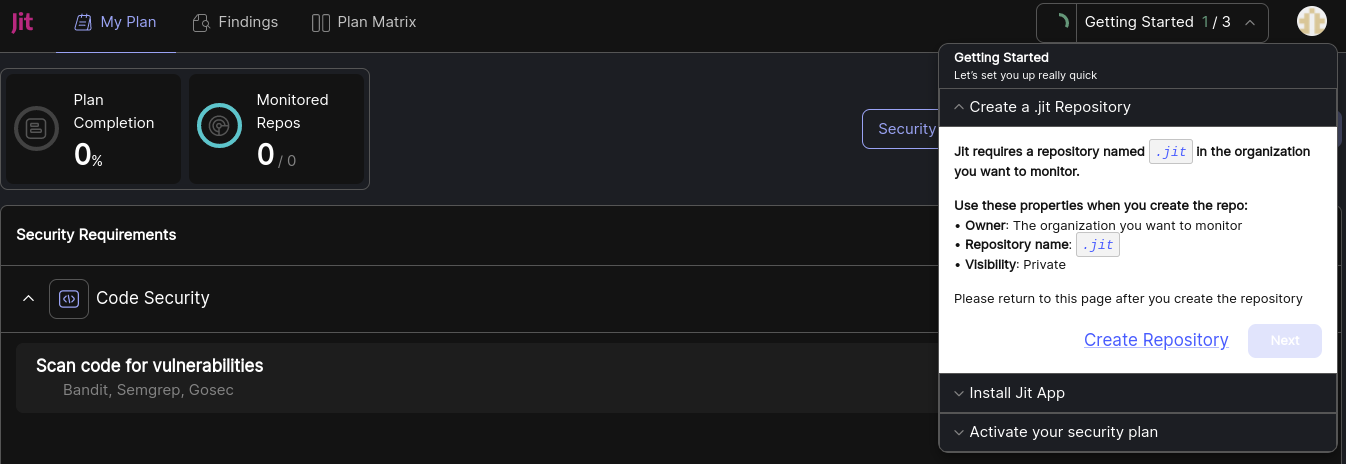Click the Plan Completion circle icon
Image resolution: width=1346 pixels, height=464 pixels.
[36, 128]
